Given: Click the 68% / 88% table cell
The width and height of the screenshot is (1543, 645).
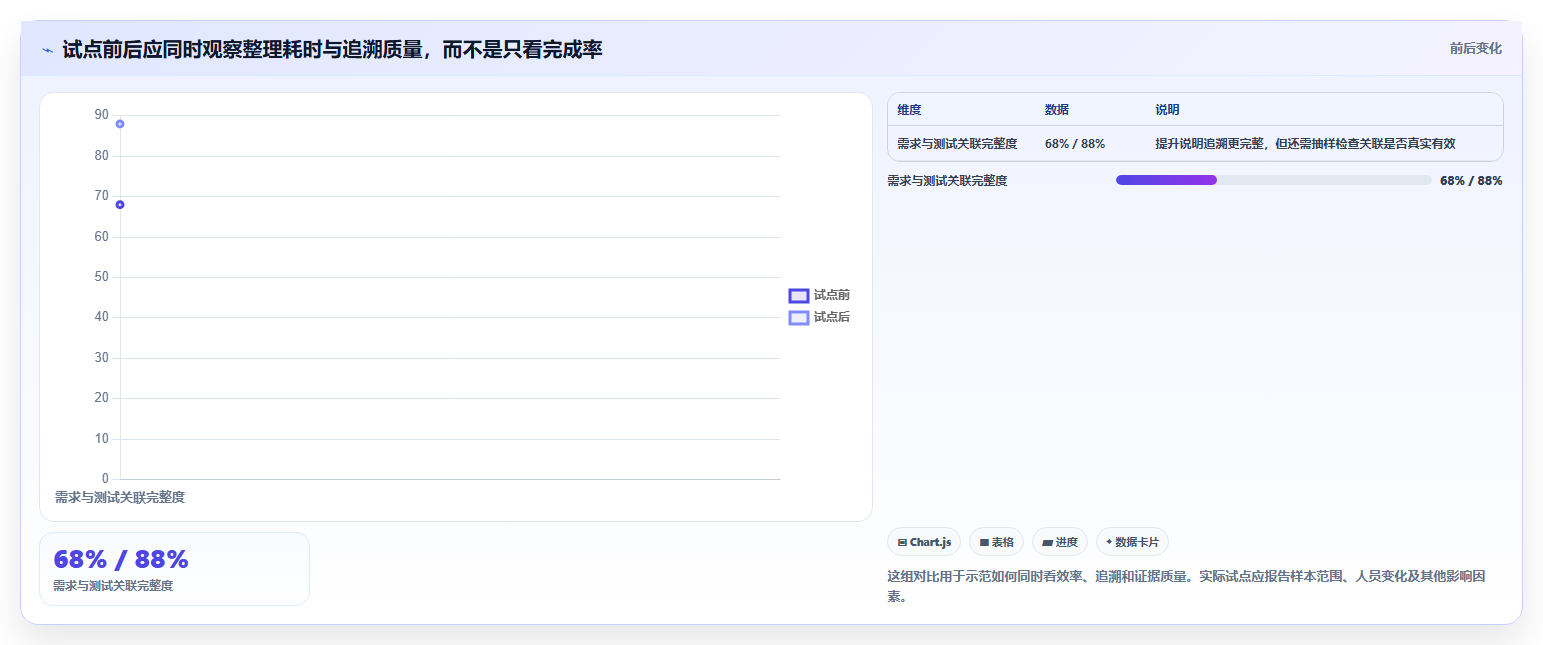Looking at the screenshot, I should (1075, 144).
